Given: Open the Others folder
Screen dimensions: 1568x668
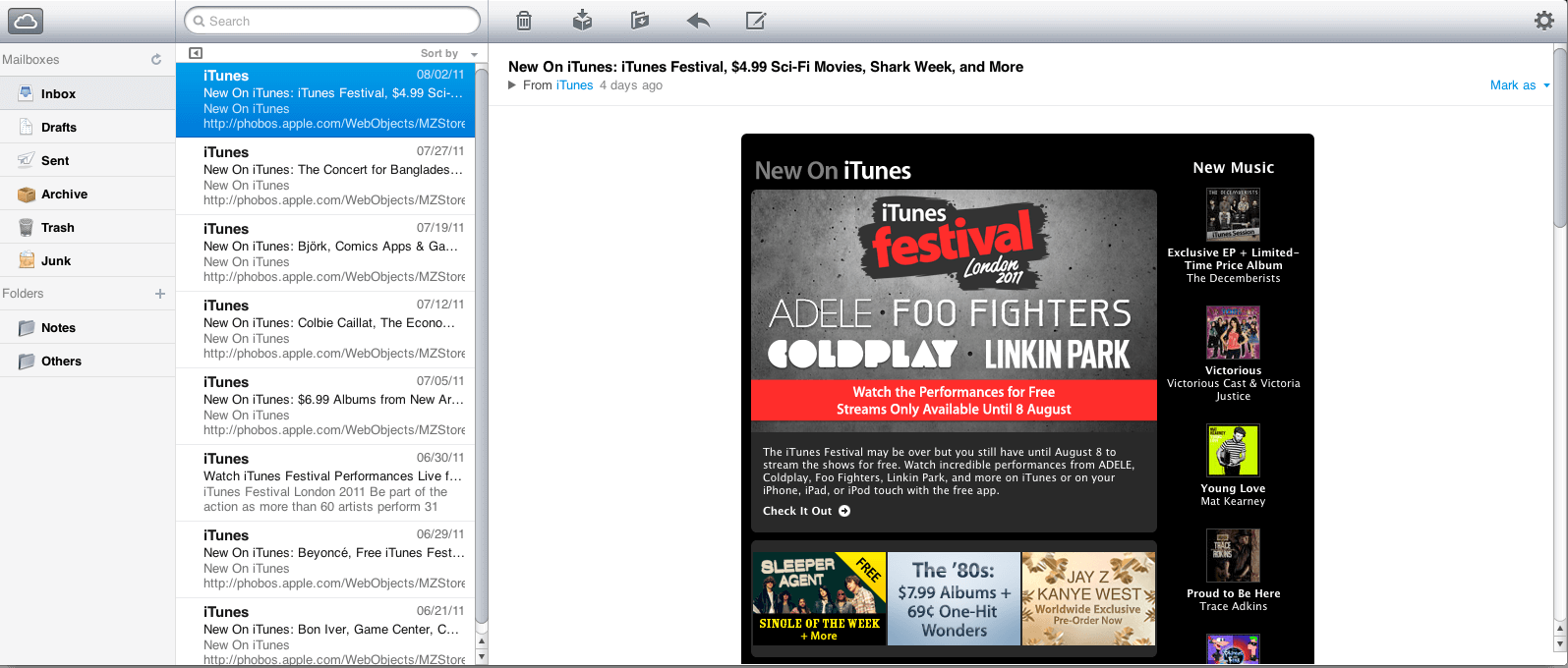Looking at the screenshot, I should 87,361.
